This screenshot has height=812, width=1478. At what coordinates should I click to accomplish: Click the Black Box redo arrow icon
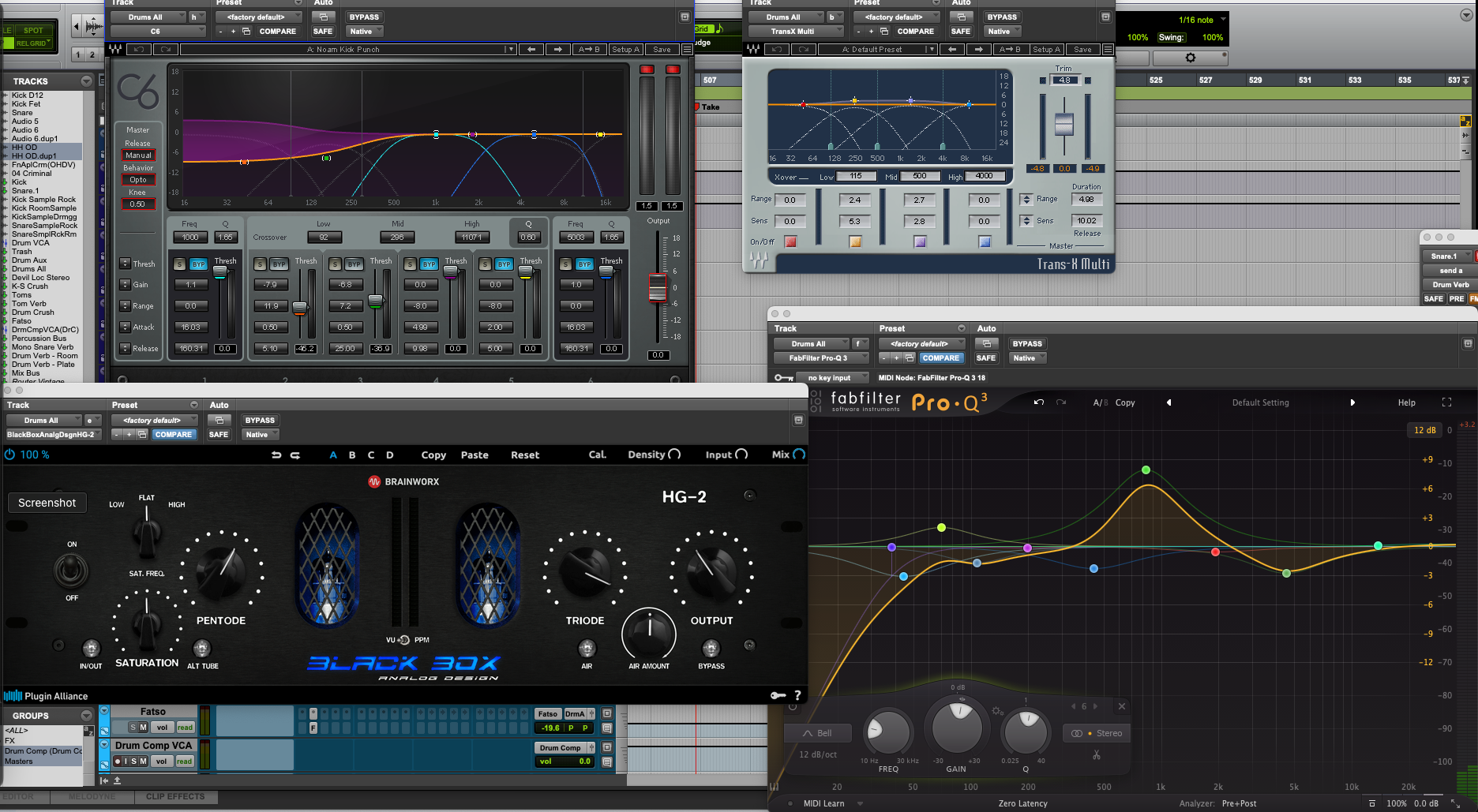295,455
